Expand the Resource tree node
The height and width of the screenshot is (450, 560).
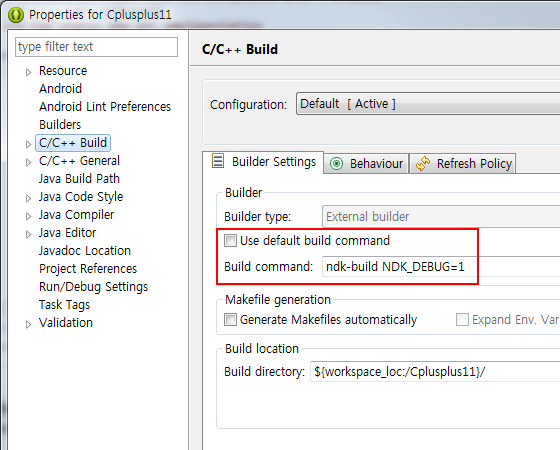click(x=29, y=72)
